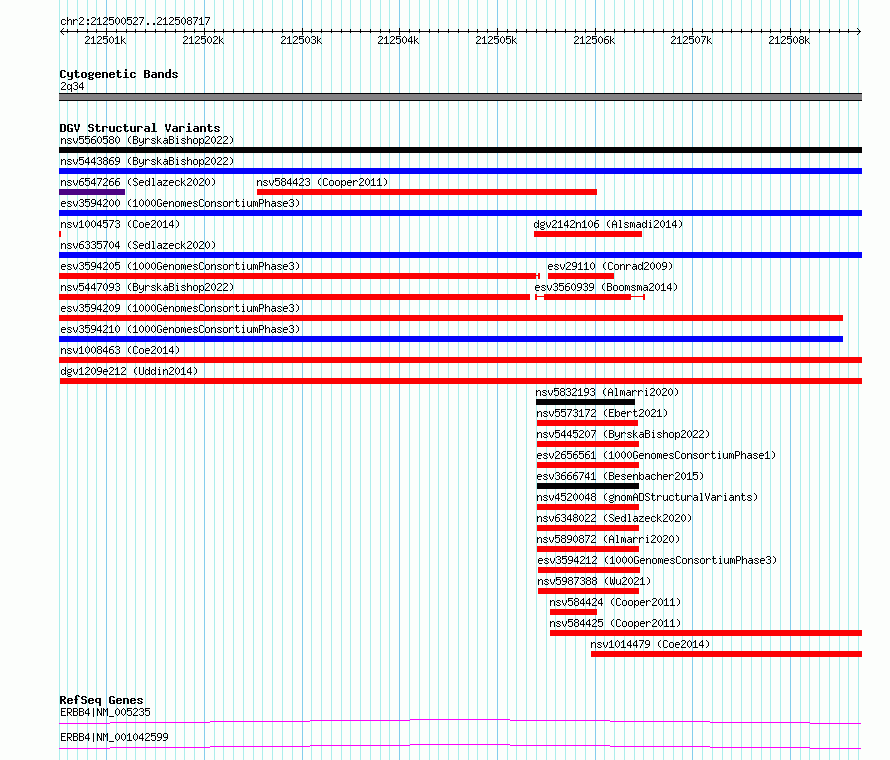
Task: Click nsv5445207 (ByrskaBishop2022) label
Action: [623, 434]
